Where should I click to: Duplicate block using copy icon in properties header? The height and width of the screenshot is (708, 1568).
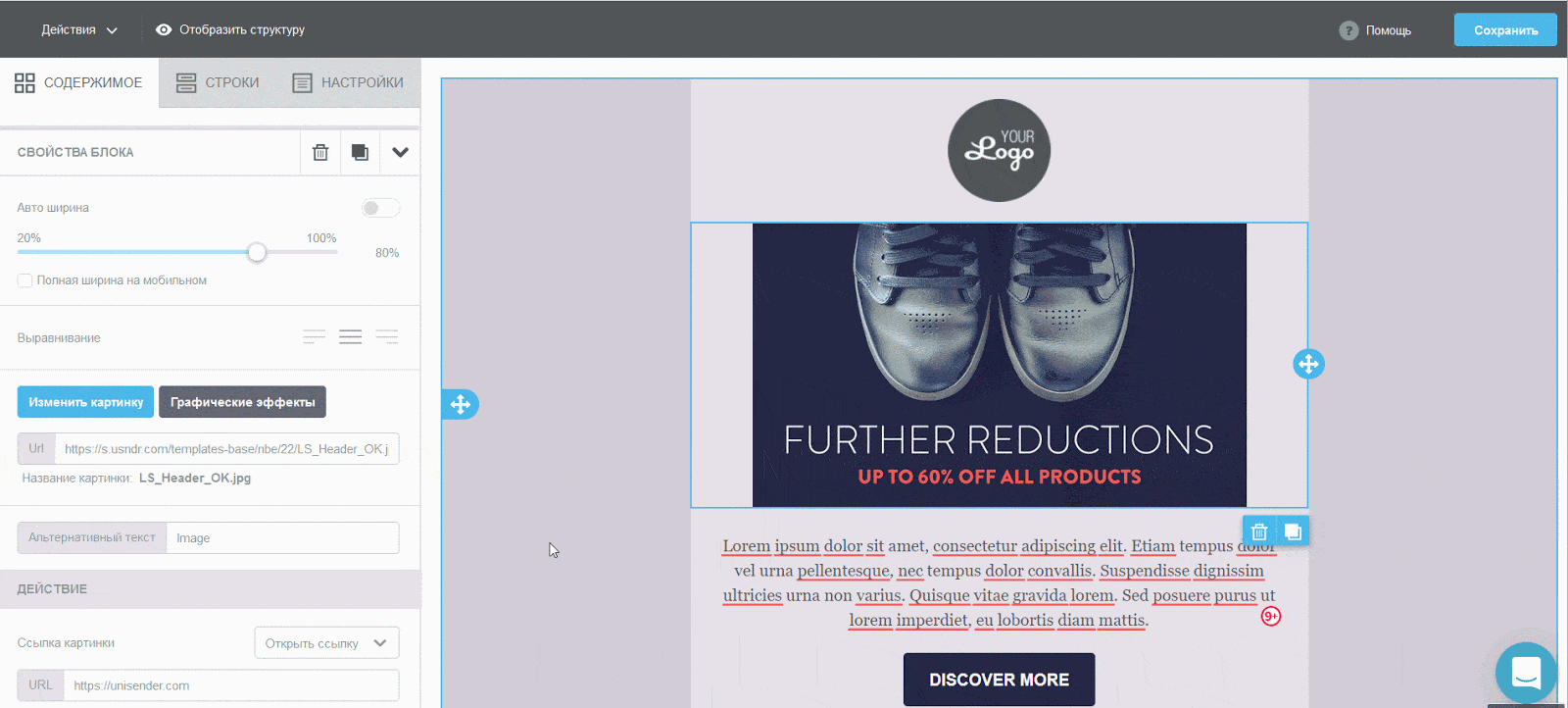(x=360, y=152)
